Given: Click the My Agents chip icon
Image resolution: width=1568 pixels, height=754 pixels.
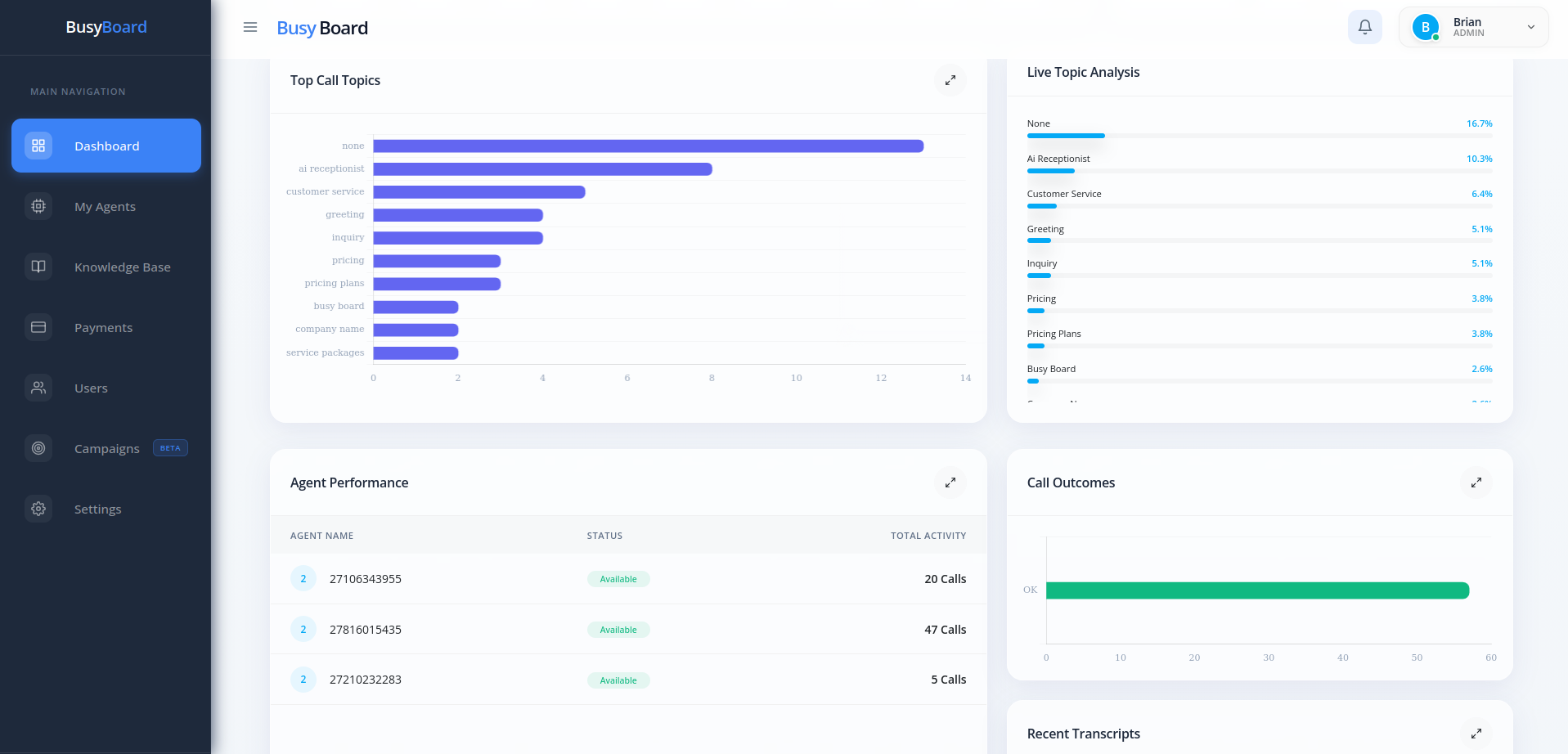Looking at the screenshot, I should click(38, 206).
